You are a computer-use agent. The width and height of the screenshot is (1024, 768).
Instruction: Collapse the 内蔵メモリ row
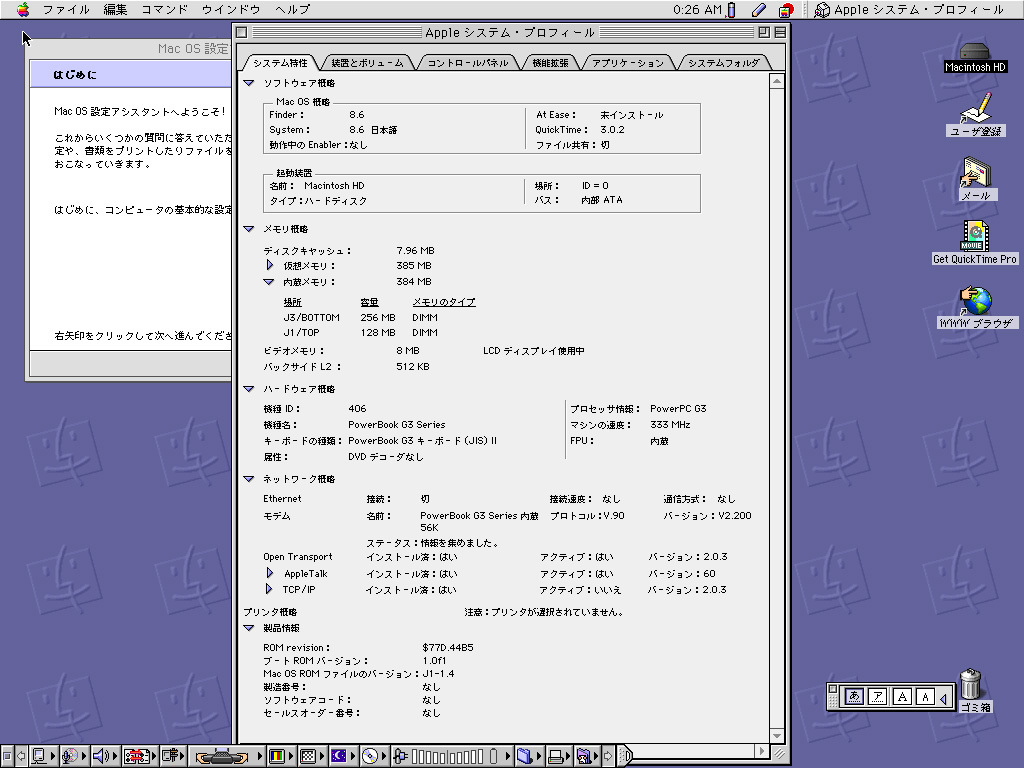point(268,282)
